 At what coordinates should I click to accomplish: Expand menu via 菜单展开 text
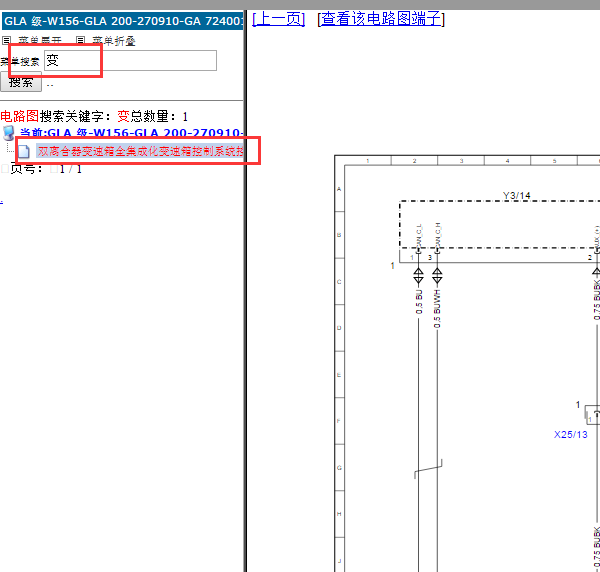point(40,41)
